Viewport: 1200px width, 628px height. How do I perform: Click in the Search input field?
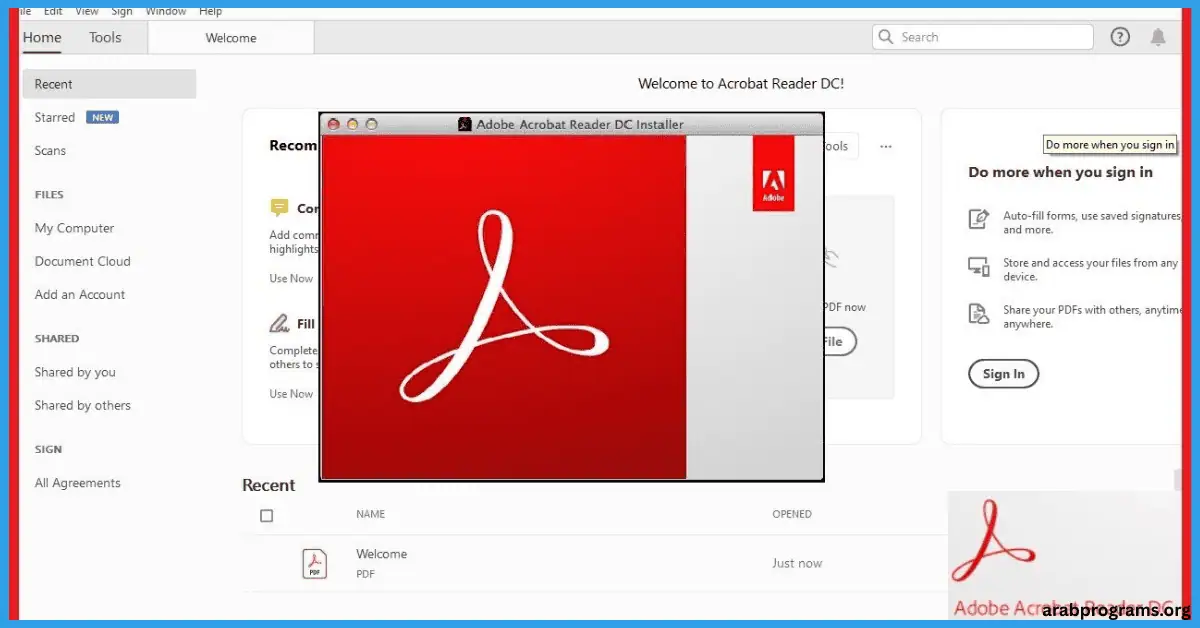point(982,37)
